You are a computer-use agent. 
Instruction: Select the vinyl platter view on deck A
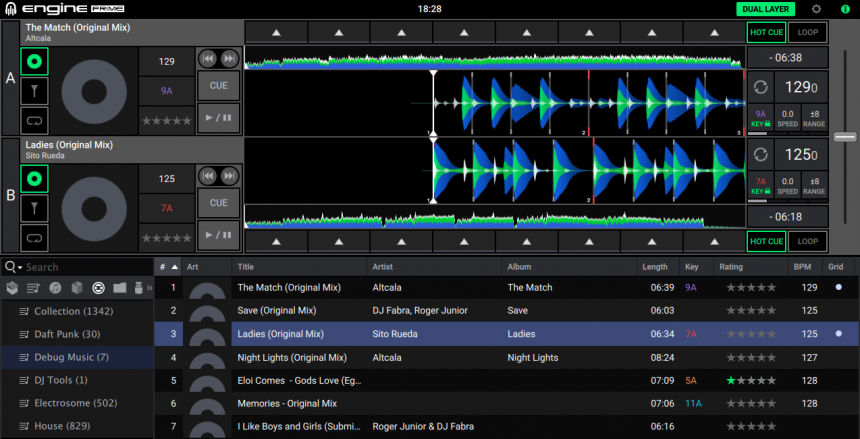[34, 62]
